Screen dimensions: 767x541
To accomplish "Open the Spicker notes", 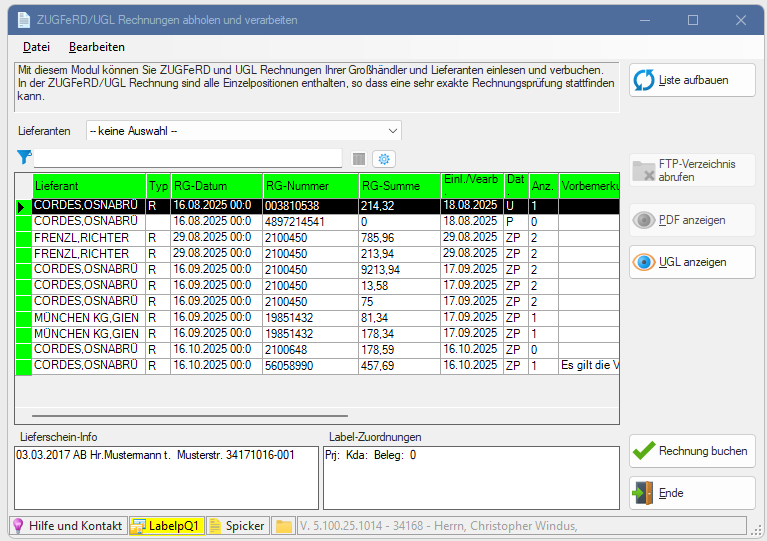I will pos(237,526).
